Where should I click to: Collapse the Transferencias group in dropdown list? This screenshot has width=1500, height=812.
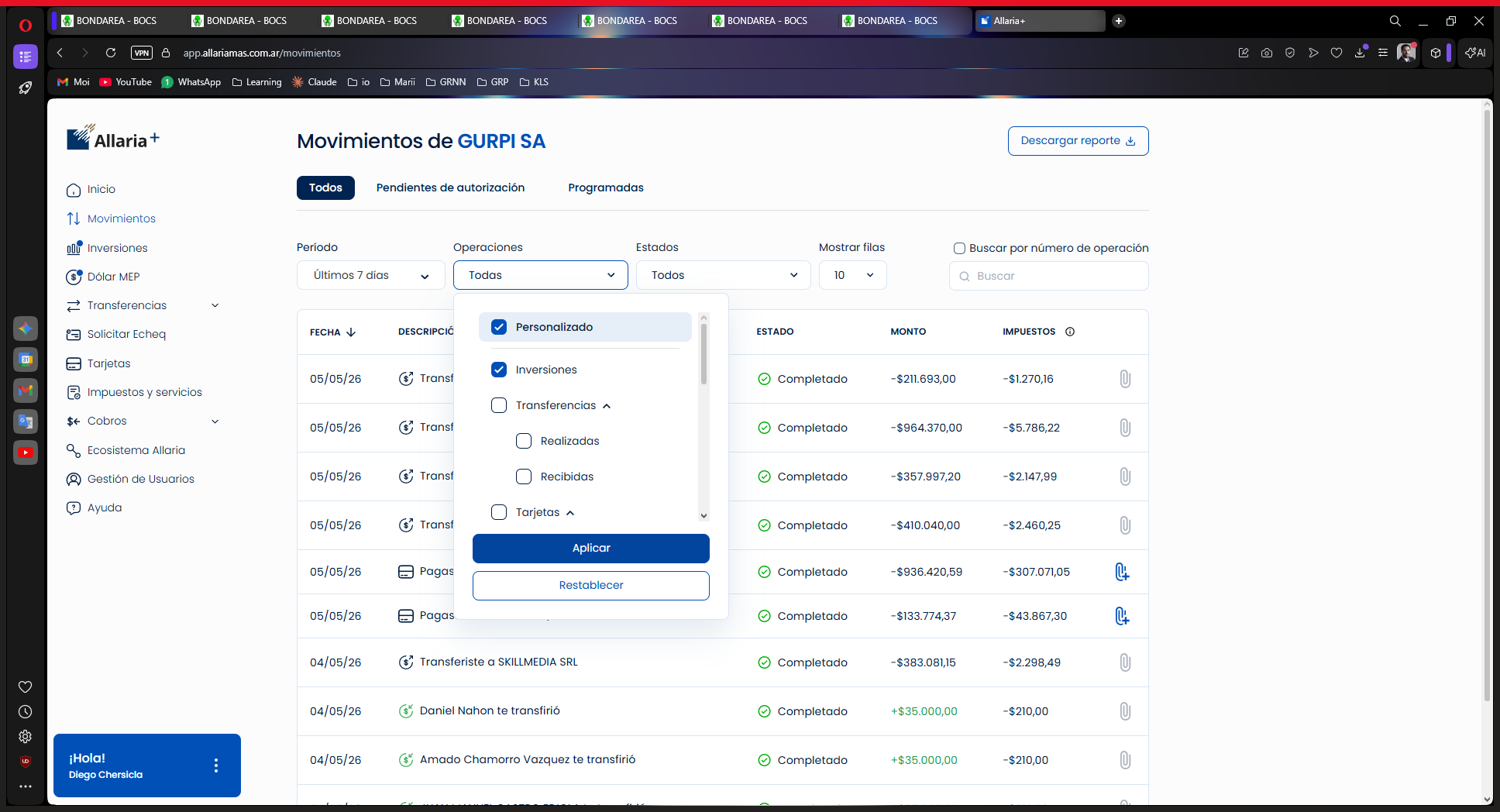click(607, 406)
